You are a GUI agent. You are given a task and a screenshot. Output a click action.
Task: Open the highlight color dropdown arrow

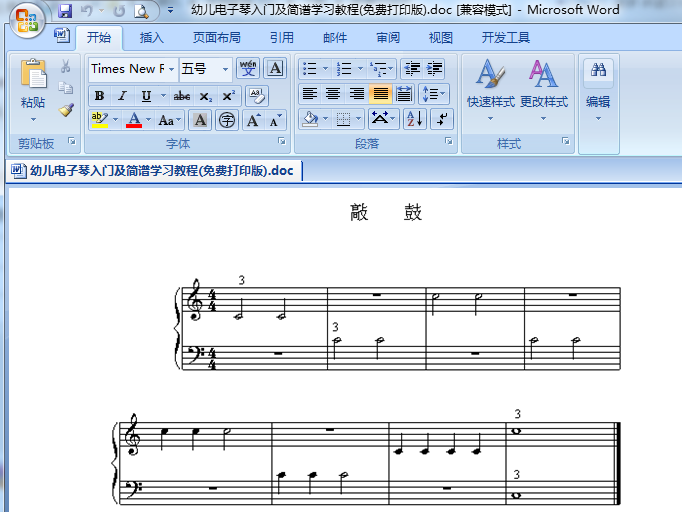point(116,120)
